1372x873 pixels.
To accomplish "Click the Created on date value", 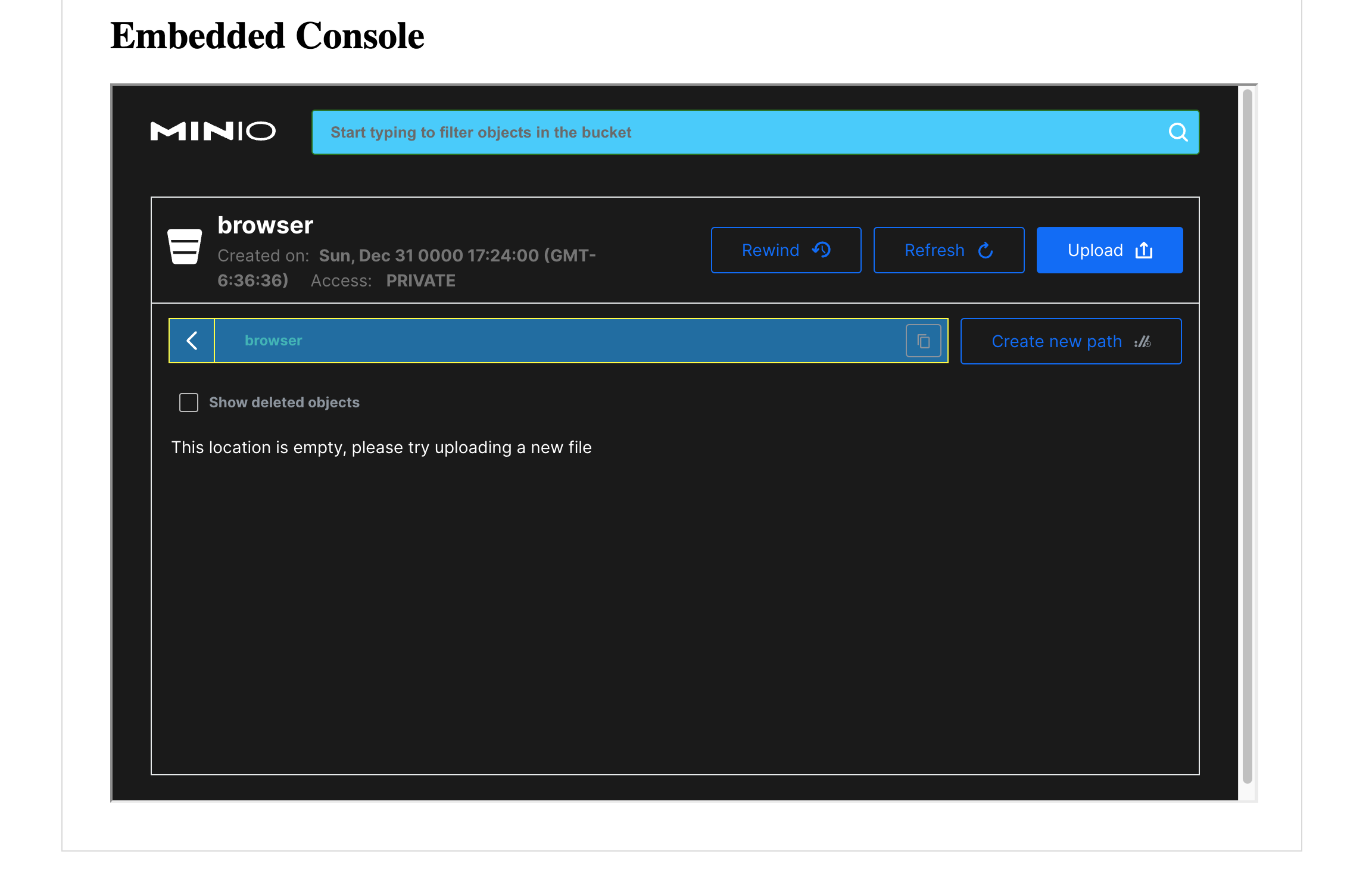I will [x=407, y=268].
